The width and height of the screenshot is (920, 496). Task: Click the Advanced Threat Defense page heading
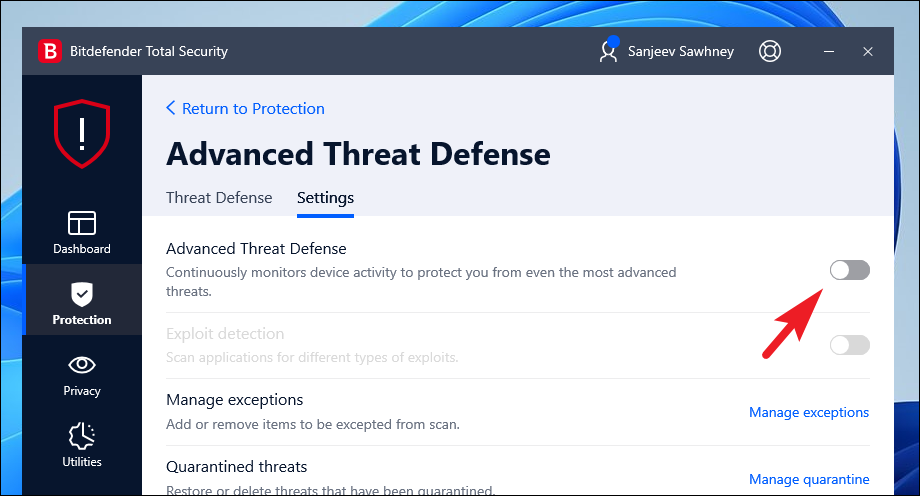[x=358, y=154]
